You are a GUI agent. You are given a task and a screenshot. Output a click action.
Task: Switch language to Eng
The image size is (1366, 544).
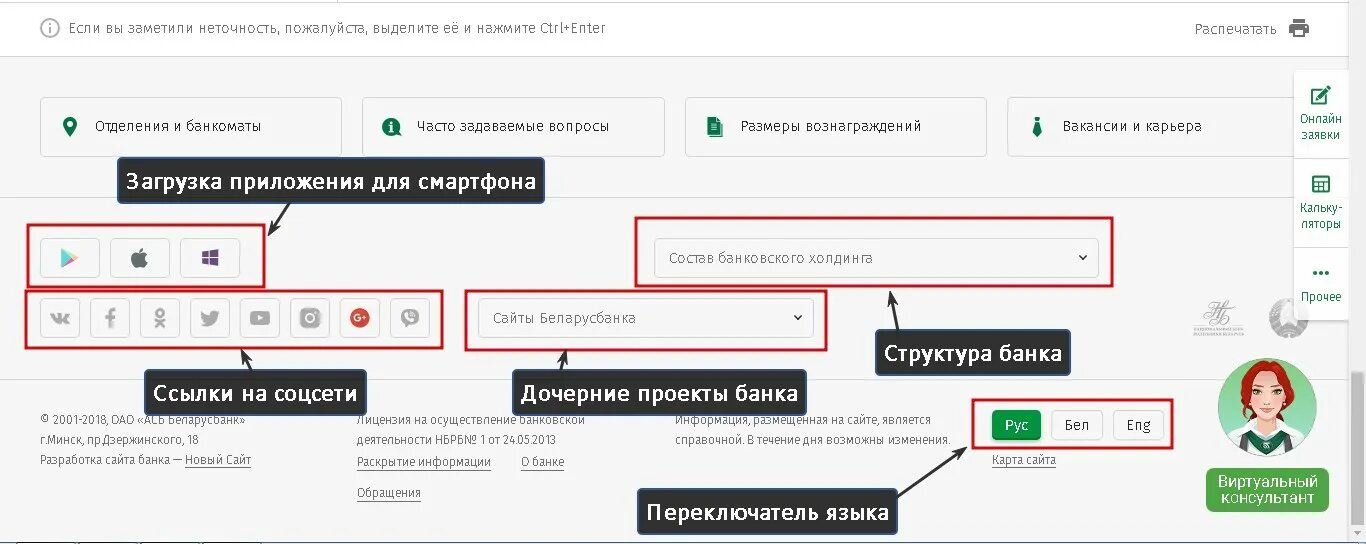(x=1138, y=425)
